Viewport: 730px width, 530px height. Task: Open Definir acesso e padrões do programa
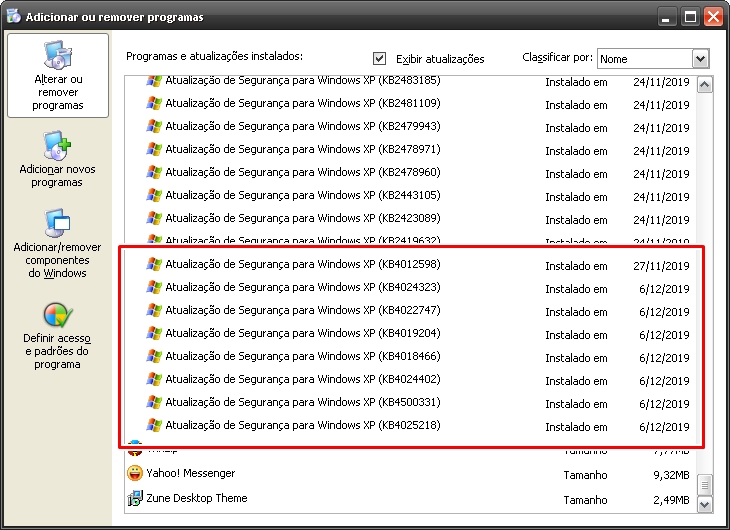[57, 336]
